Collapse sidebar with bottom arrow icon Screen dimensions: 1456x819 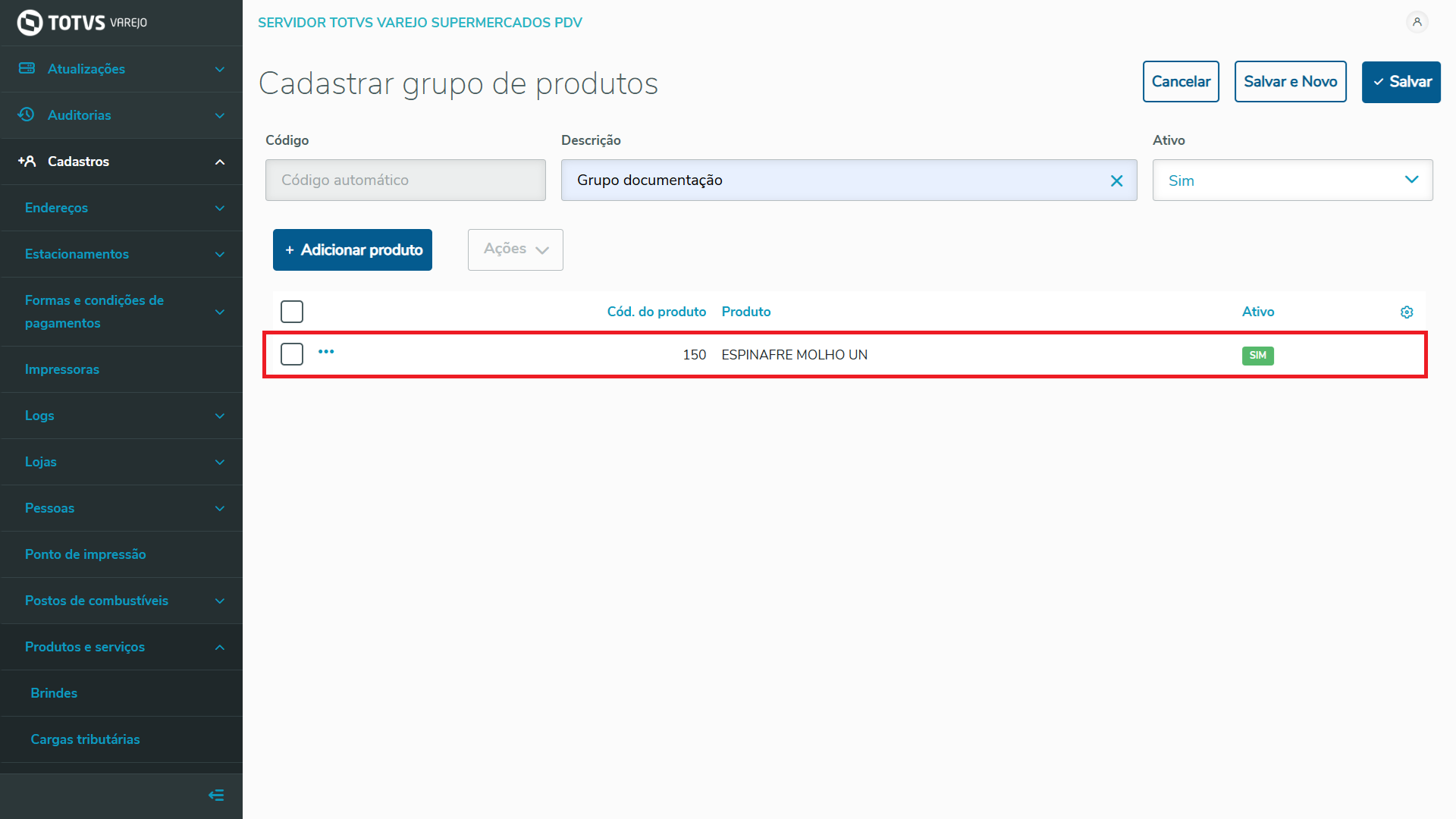(216, 795)
